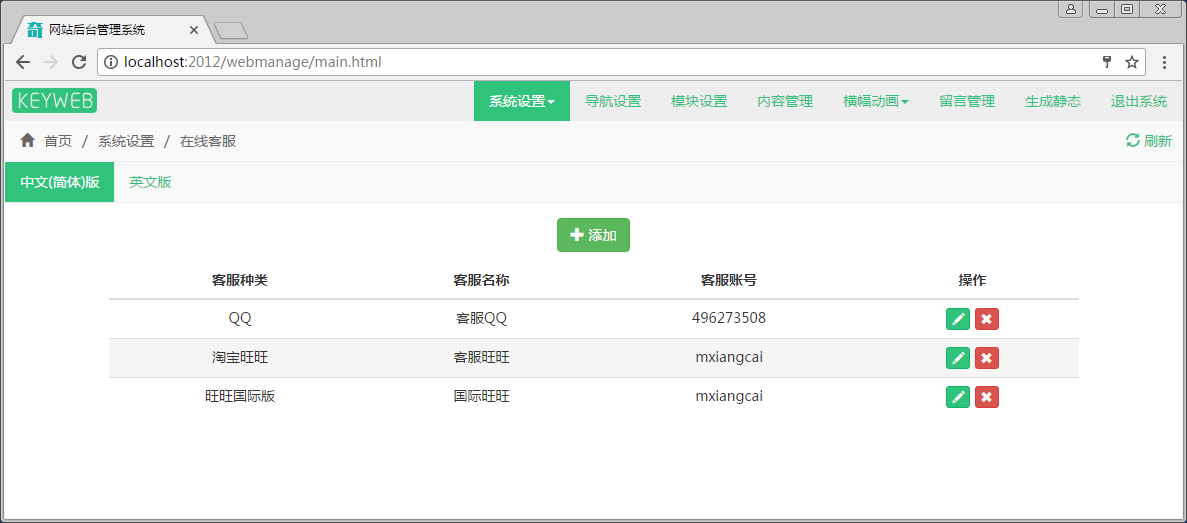Click 系统设置 in the breadcrumb

click(126, 141)
